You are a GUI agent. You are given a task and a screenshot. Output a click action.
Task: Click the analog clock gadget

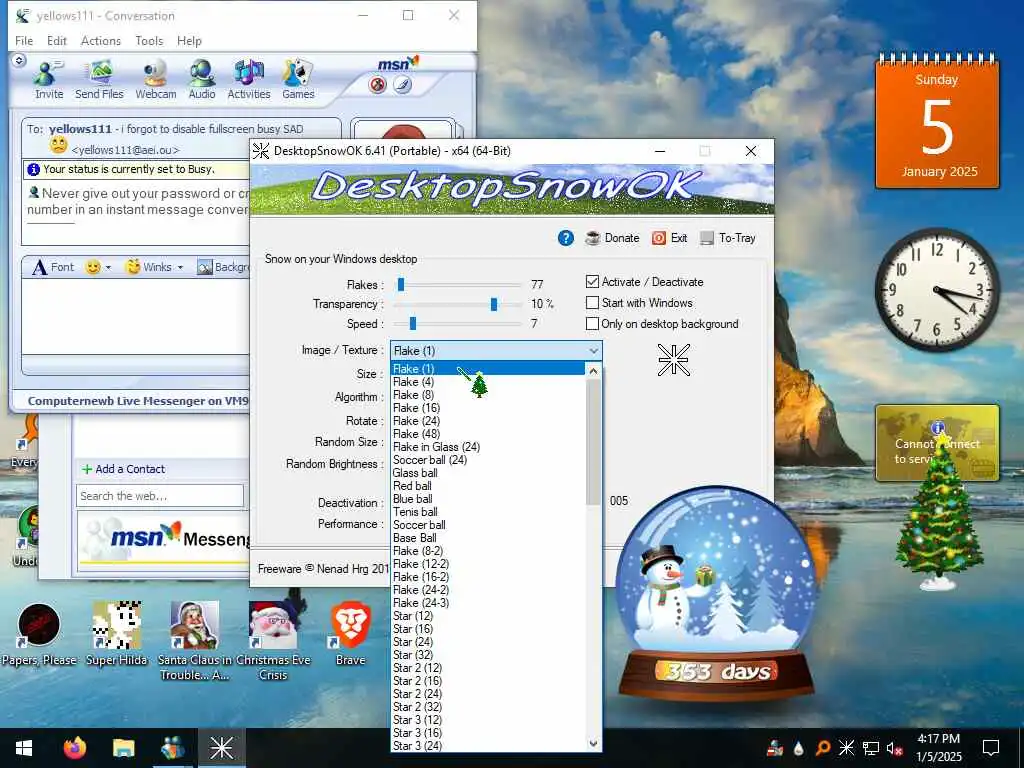(937, 289)
